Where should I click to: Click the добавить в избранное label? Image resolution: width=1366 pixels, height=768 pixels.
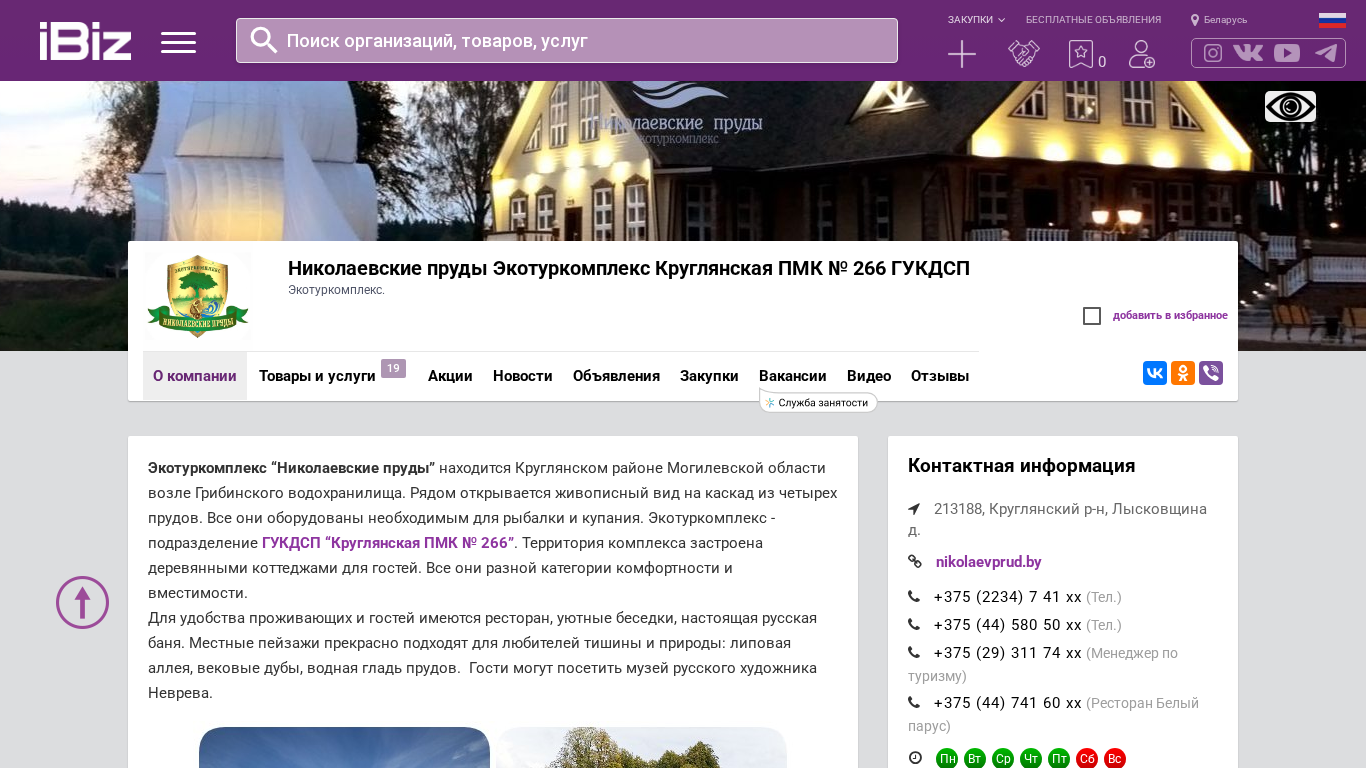click(1170, 316)
